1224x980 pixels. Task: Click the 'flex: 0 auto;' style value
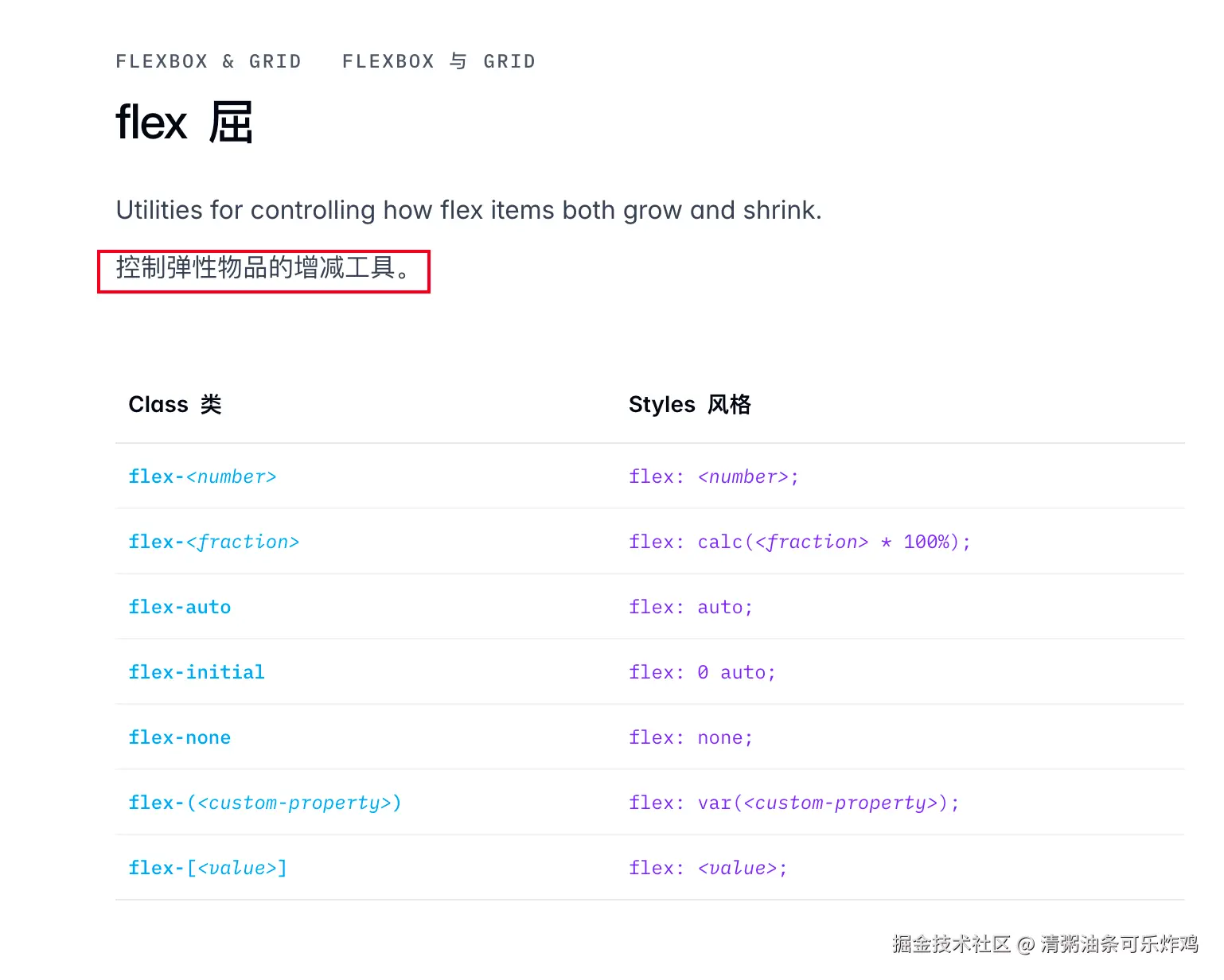[x=702, y=672]
